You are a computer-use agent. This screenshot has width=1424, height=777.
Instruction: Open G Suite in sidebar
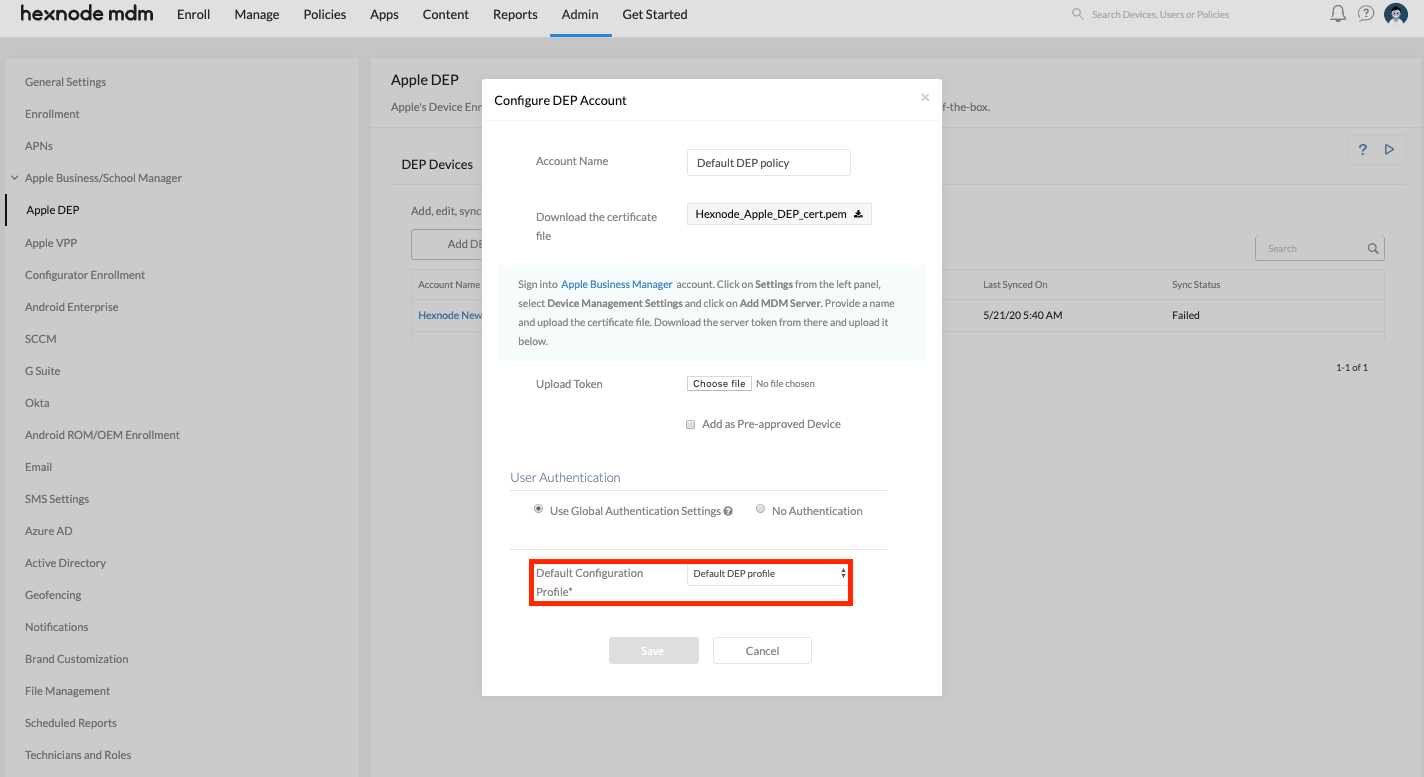pyautogui.click(x=43, y=371)
